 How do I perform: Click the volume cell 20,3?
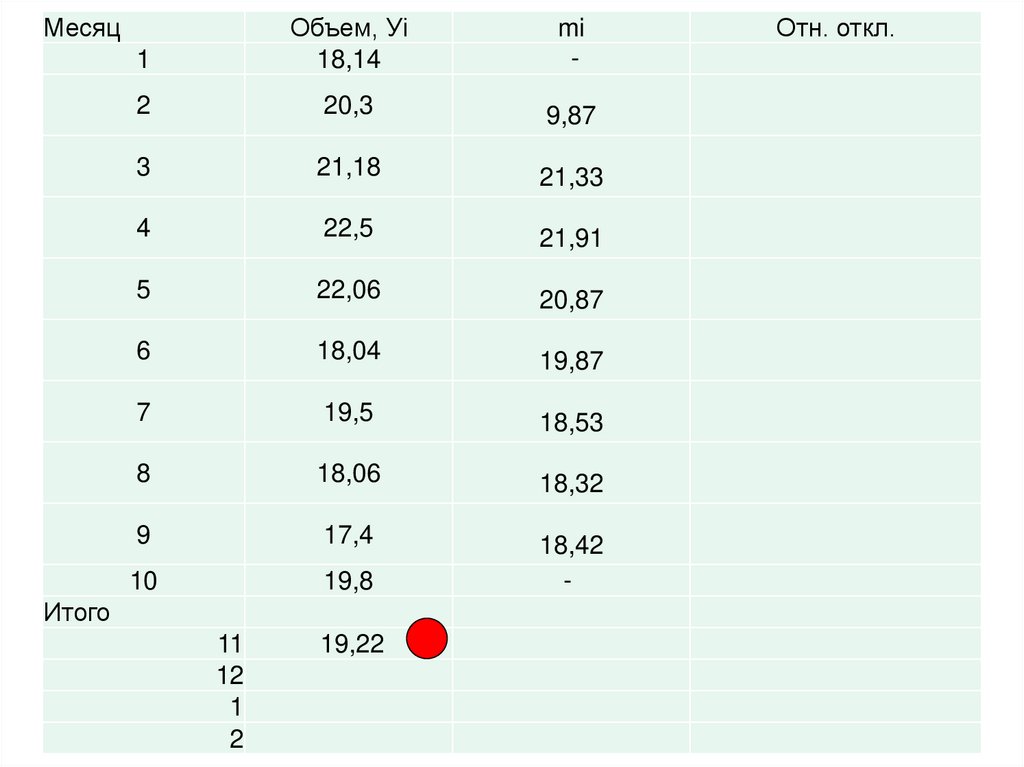tap(349, 105)
